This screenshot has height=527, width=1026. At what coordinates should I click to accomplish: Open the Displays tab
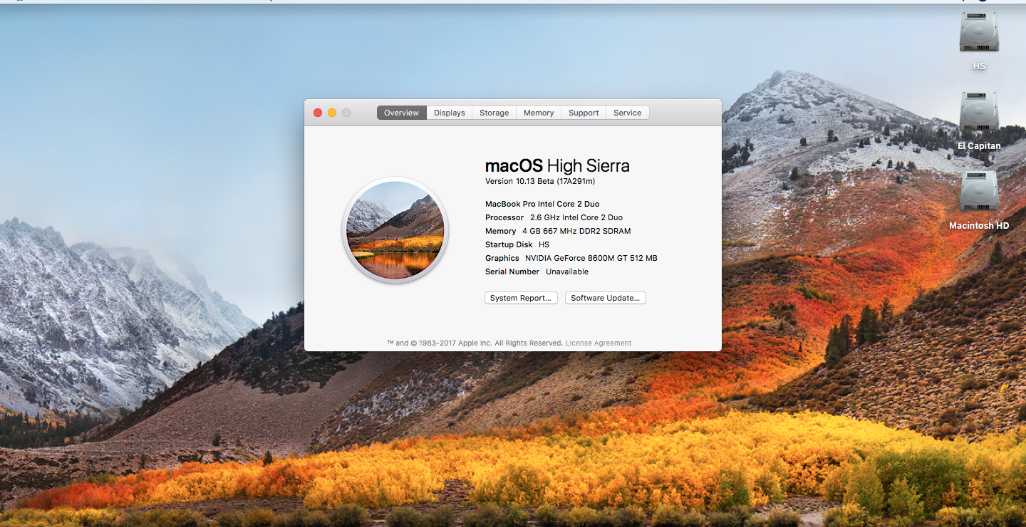click(449, 113)
